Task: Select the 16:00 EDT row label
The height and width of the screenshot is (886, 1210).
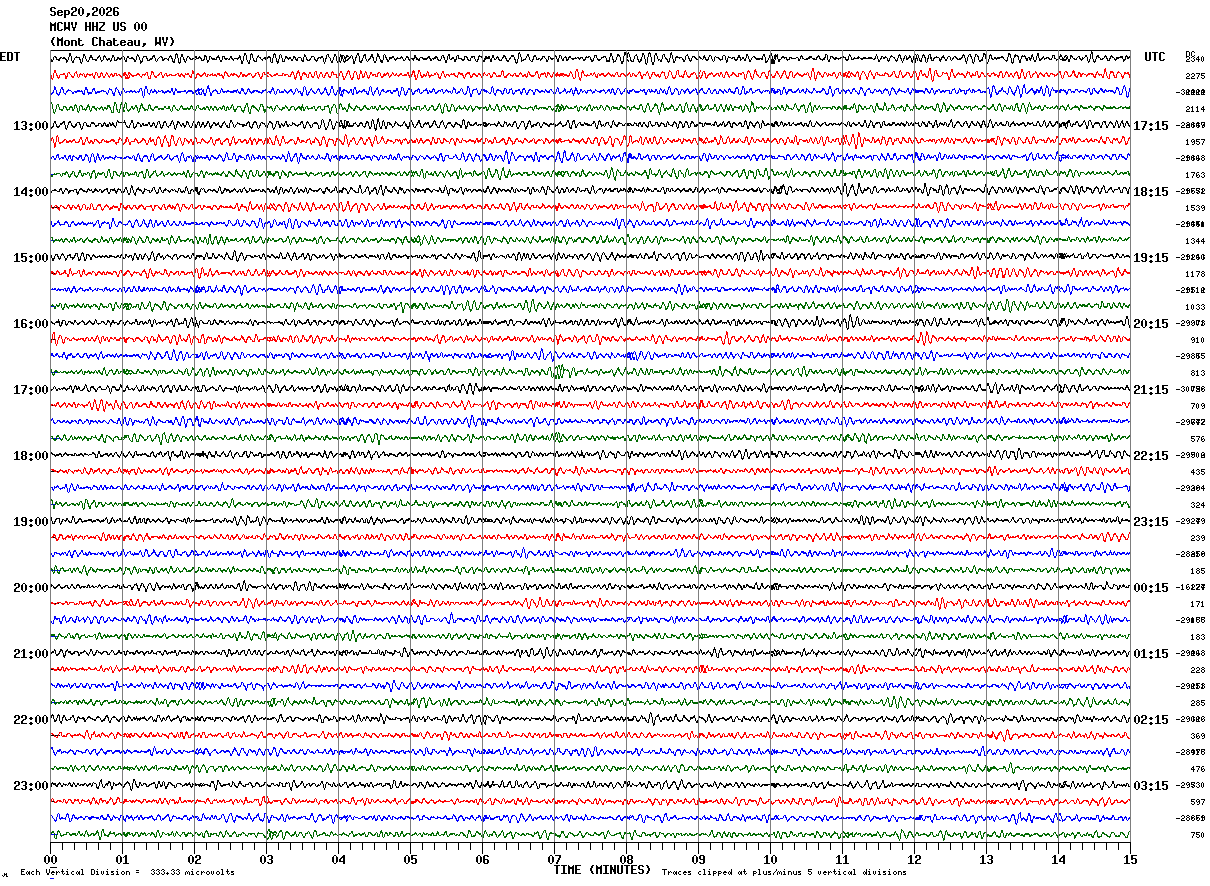Action: [x=30, y=324]
